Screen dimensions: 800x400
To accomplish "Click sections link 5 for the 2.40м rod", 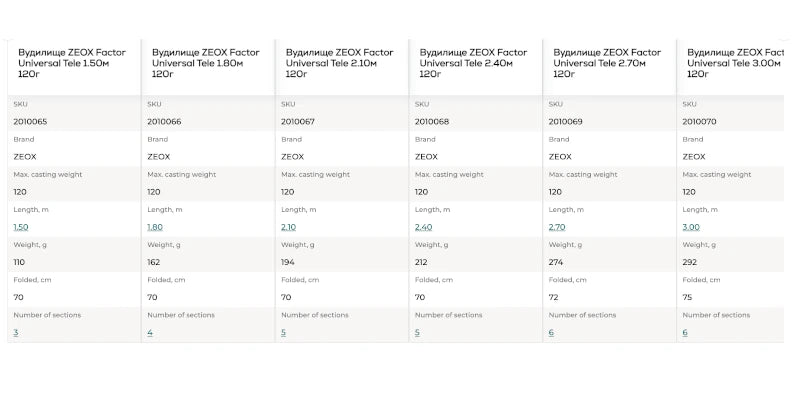I will [418, 332].
